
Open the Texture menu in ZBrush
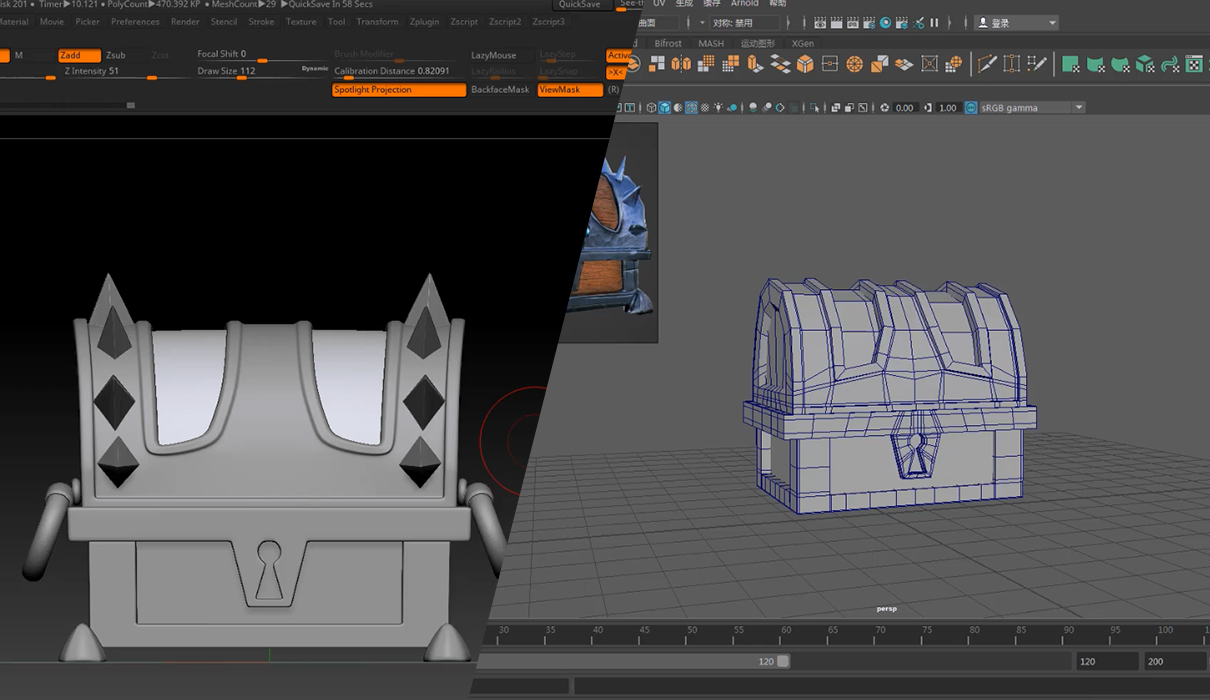pos(301,22)
